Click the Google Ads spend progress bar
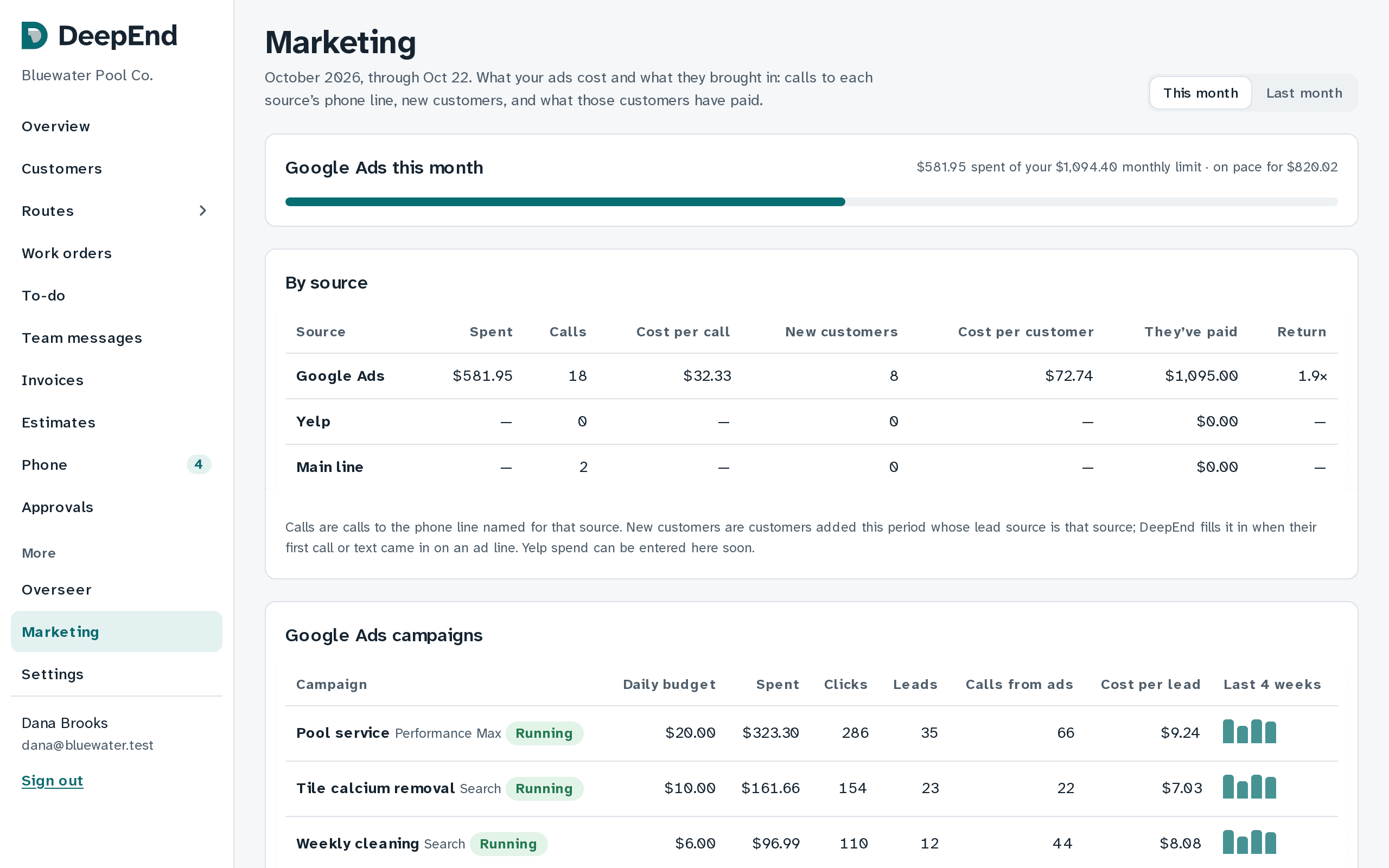The width and height of the screenshot is (1389, 868). [x=811, y=202]
